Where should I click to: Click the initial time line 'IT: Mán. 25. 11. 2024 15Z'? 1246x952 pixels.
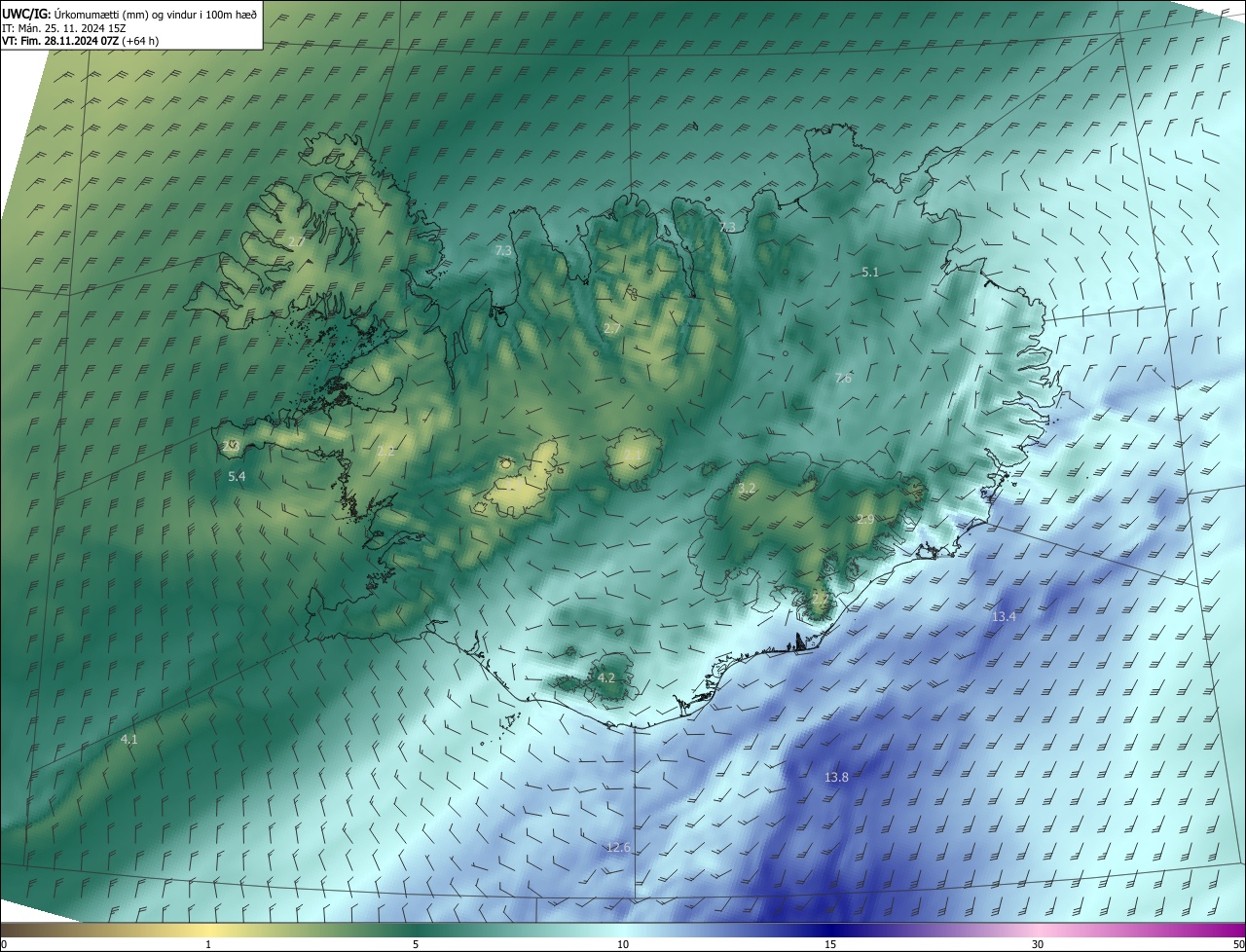tap(77, 27)
